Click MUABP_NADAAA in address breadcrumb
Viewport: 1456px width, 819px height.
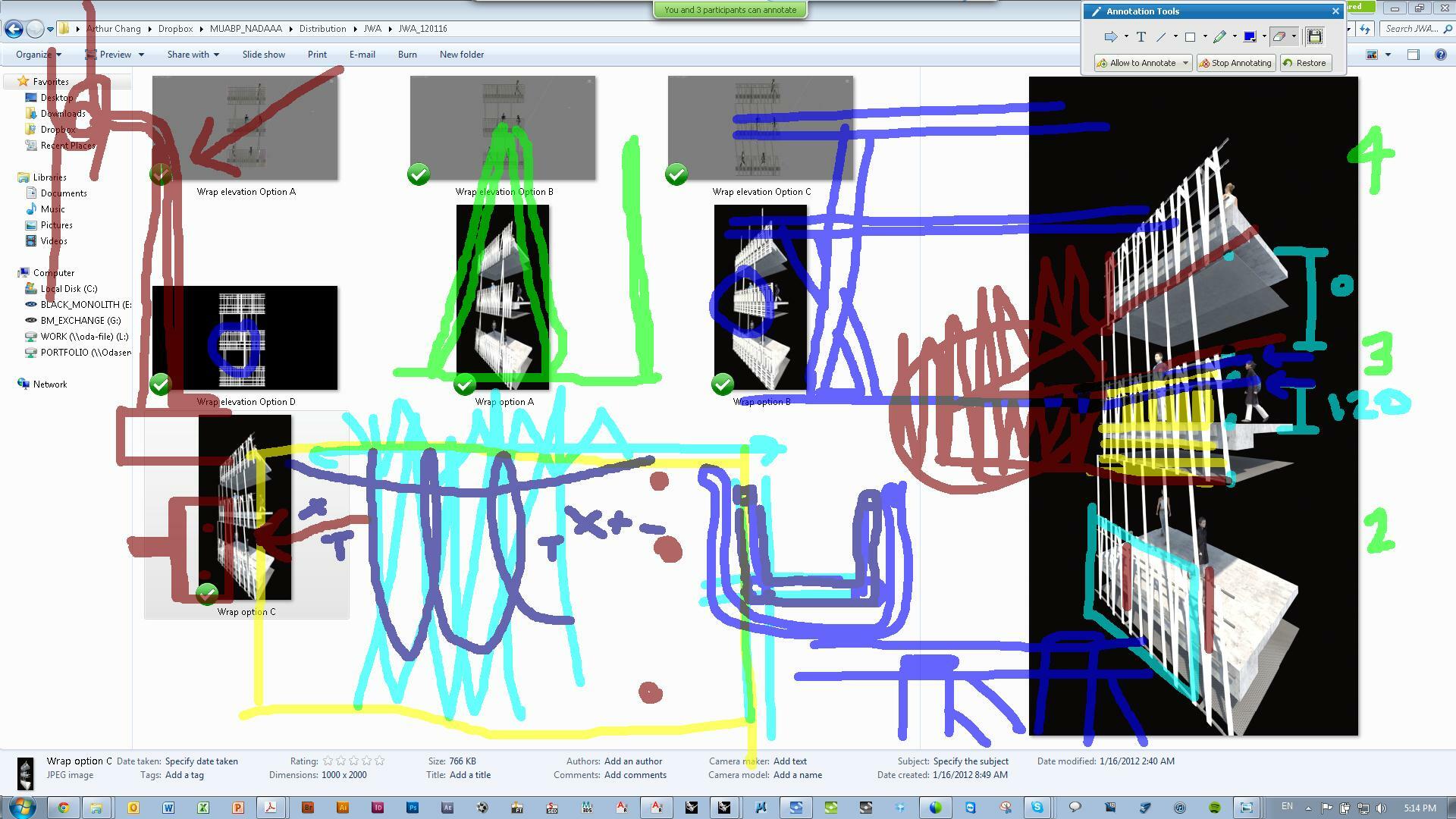[246, 29]
